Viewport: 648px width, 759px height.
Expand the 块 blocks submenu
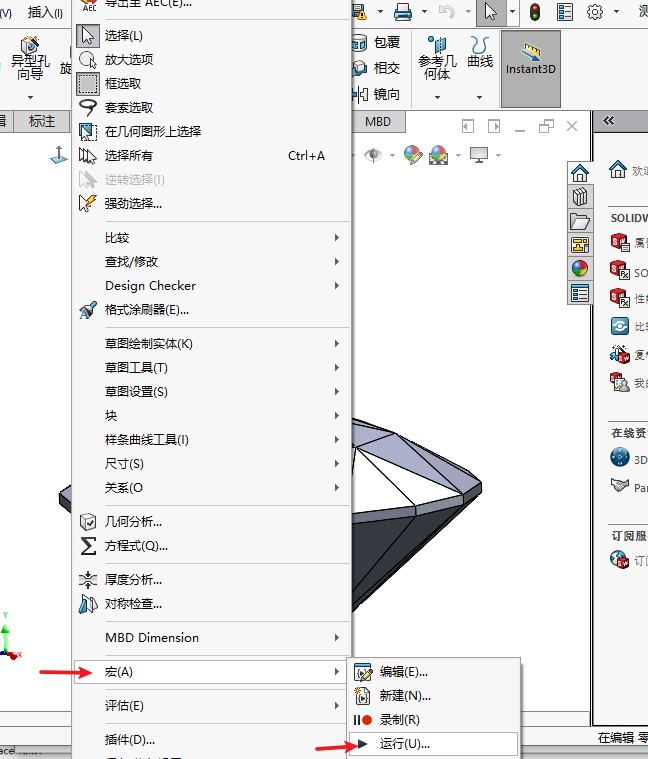212,416
